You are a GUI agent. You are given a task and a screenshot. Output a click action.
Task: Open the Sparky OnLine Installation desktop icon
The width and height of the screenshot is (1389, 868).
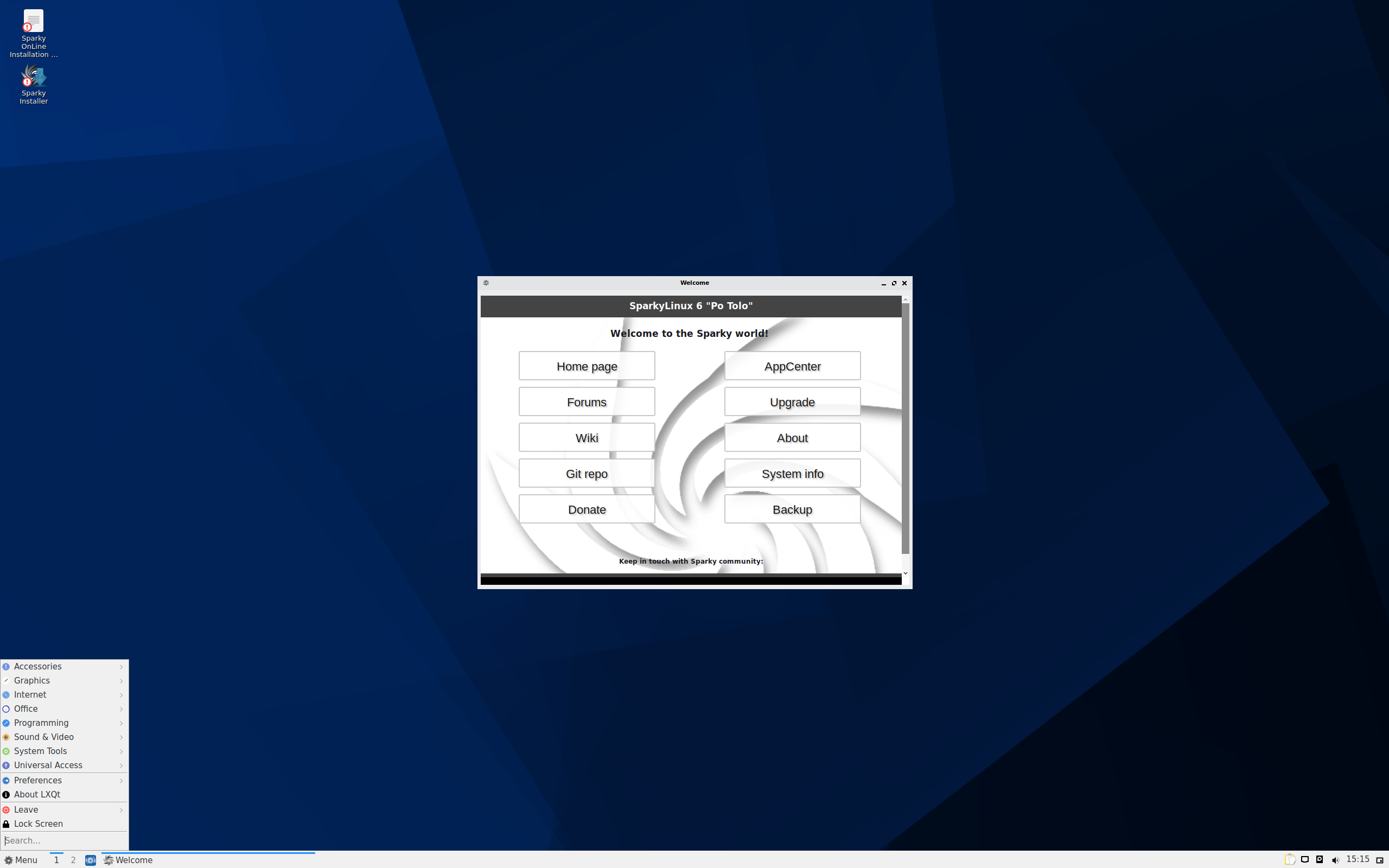click(33, 33)
